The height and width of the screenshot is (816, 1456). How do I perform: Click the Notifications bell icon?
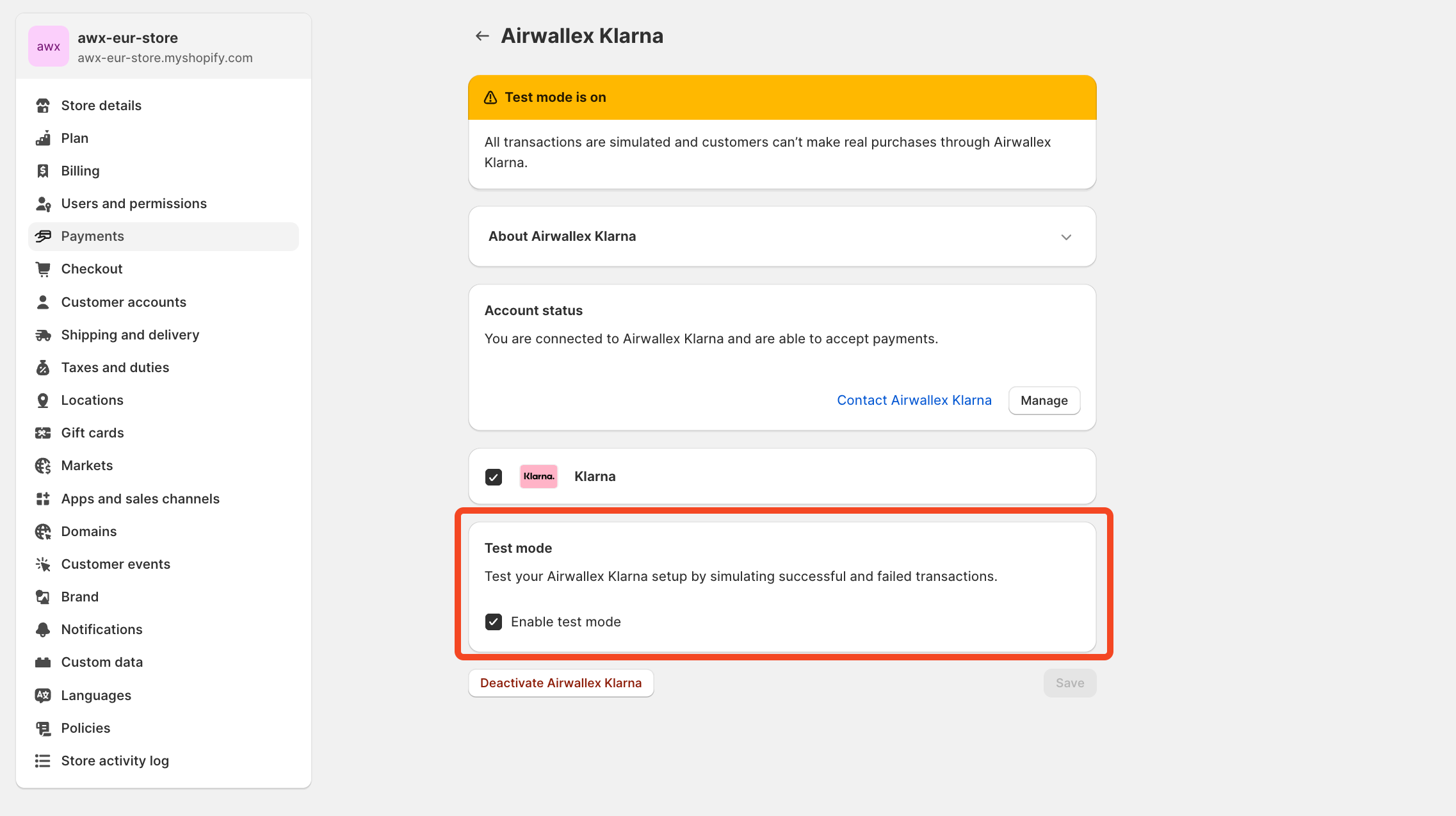[43, 629]
